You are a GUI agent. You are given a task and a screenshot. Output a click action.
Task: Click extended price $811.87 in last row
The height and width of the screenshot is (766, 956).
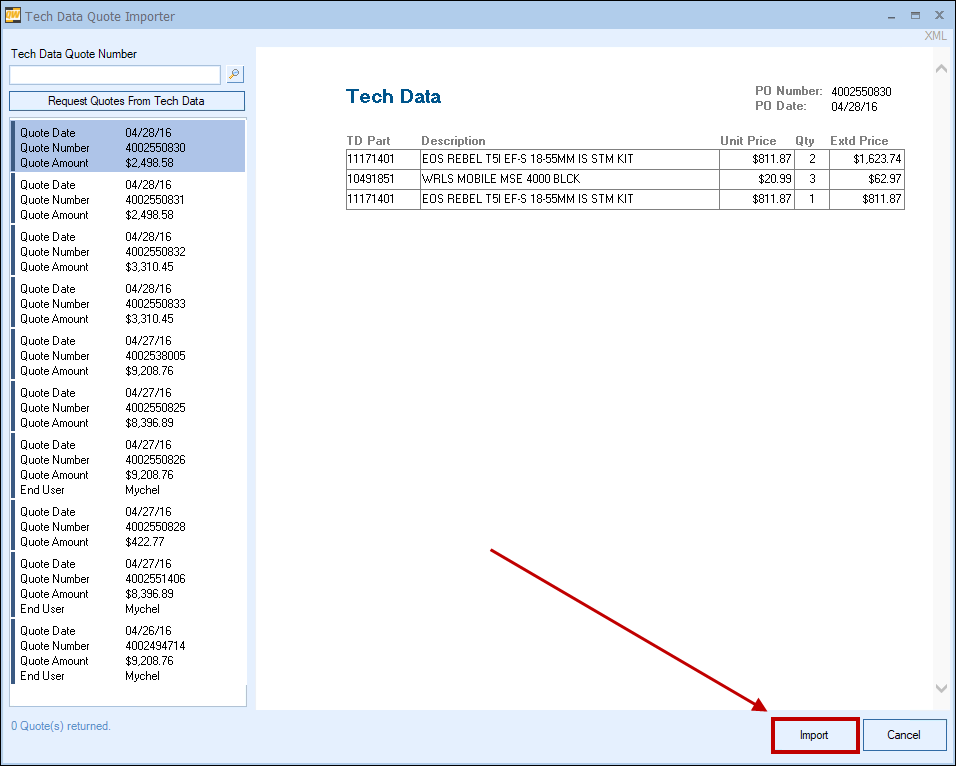point(882,199)
